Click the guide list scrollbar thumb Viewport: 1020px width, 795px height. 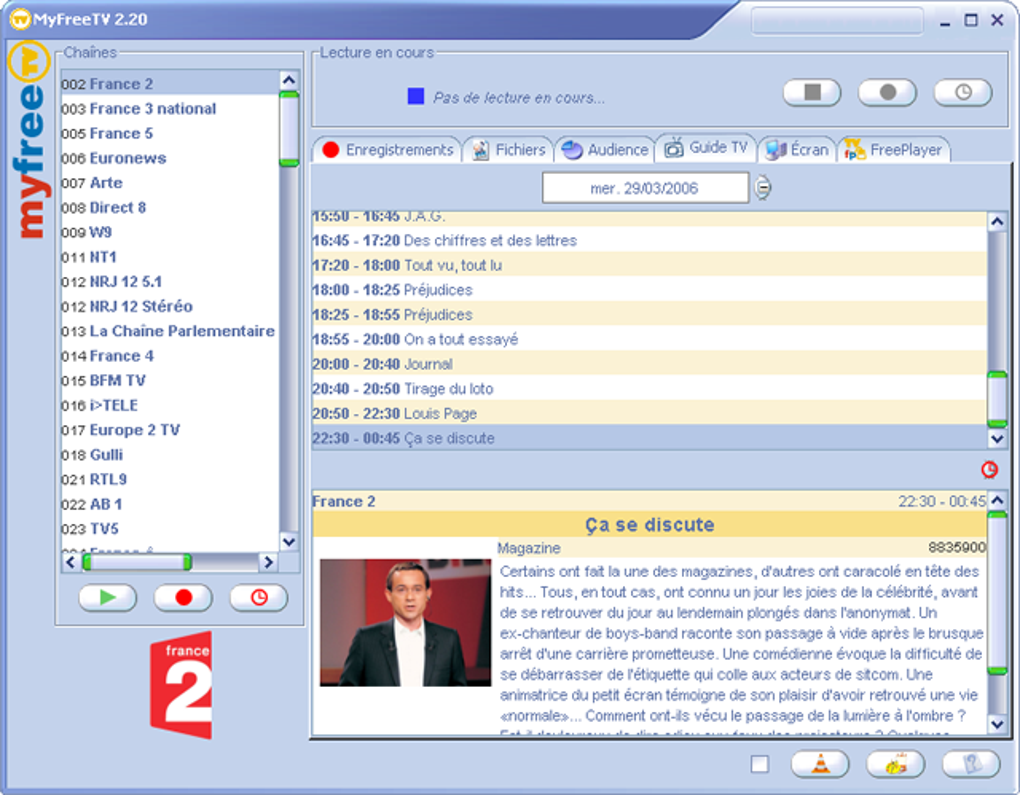(x=997, y=399)
